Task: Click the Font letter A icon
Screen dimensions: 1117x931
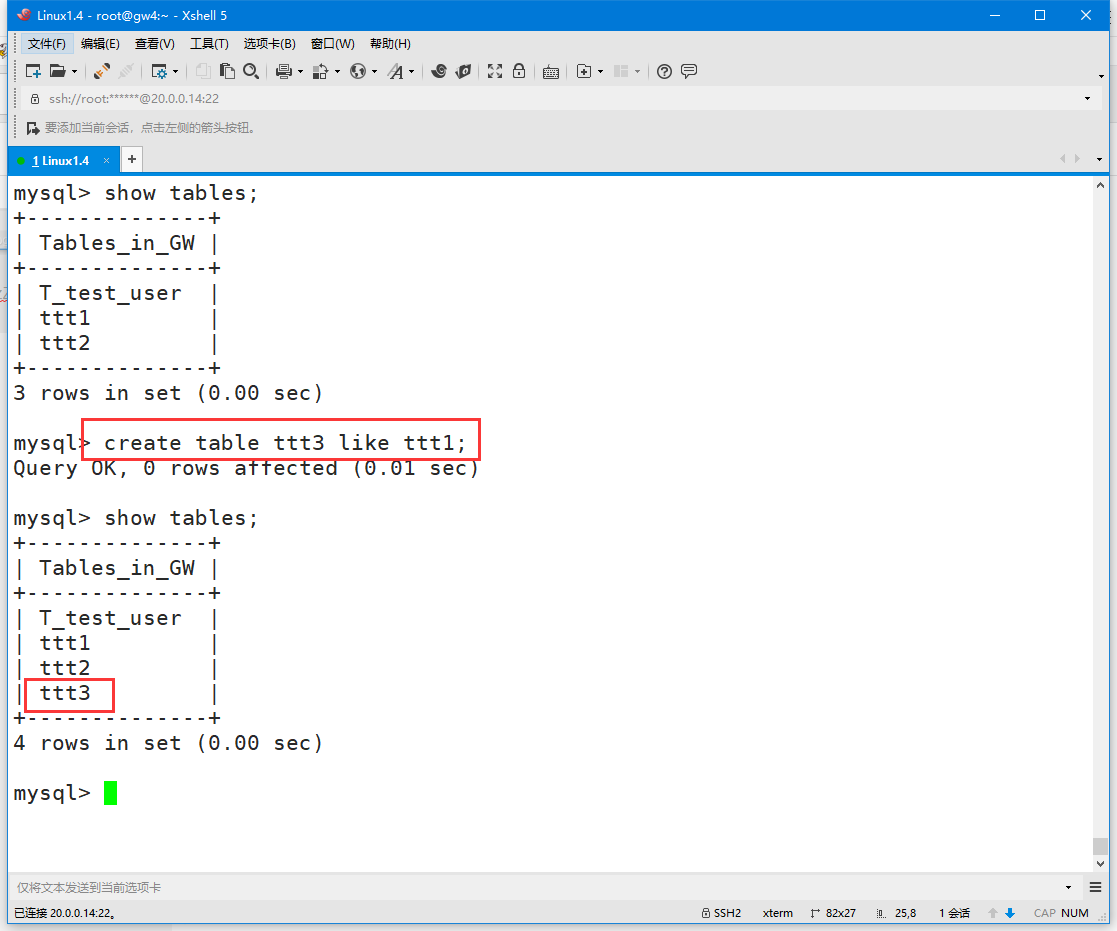Action: [x=395, y=71]
